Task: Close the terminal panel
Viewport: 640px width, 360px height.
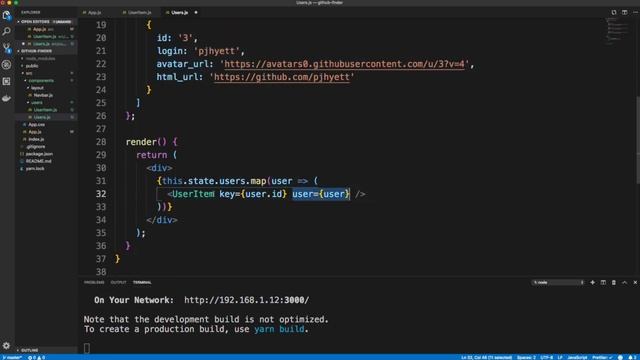Action: click(x=635, y=282)
